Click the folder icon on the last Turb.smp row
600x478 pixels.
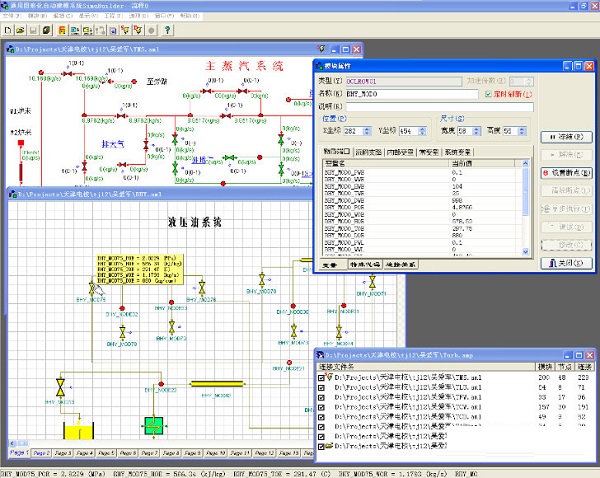tap(329, 445)
